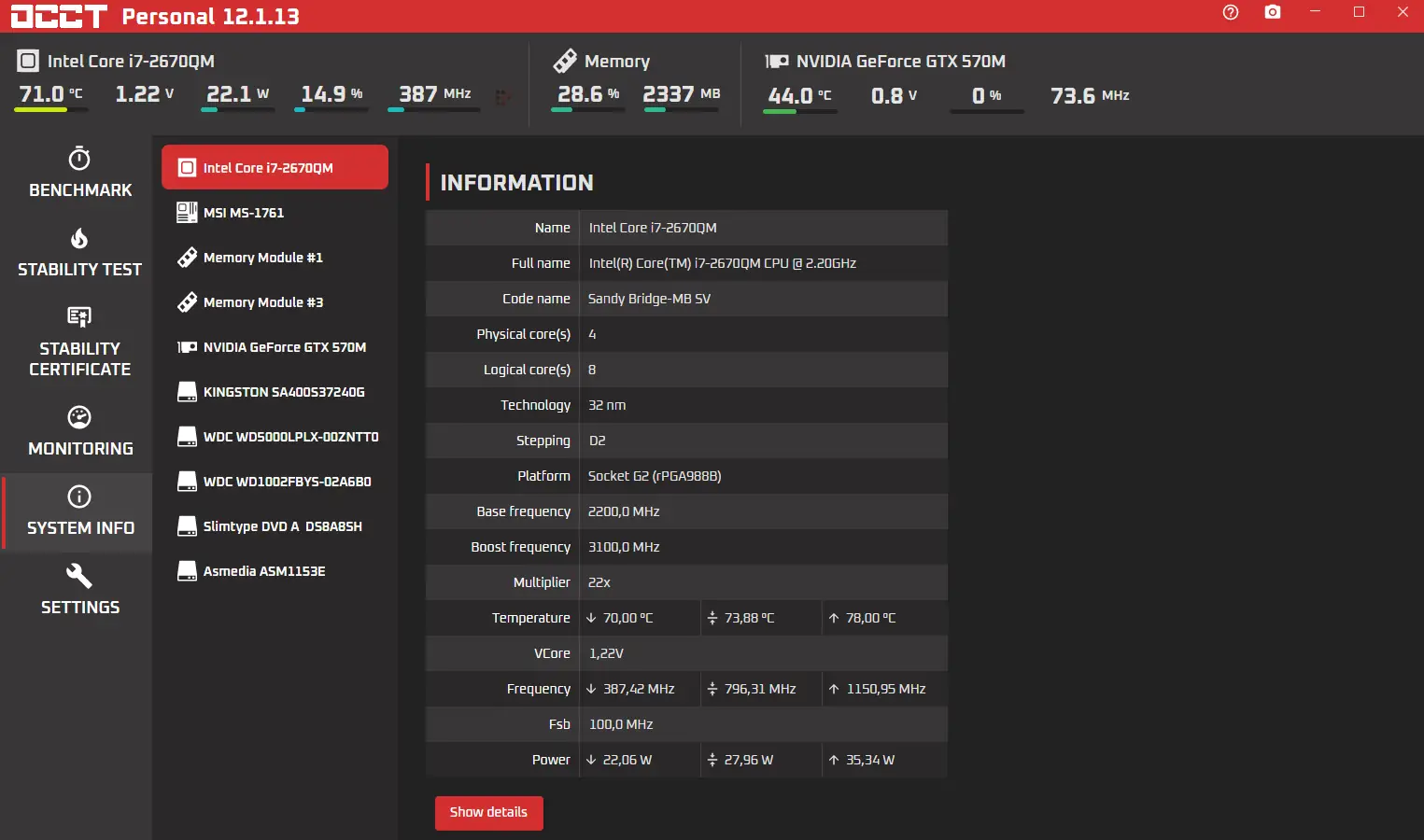Click the Code name value Sandy Bridge-MB SV
Image resolution: width=1424 pixels, height=840 pixels.
tap(649, 299)
